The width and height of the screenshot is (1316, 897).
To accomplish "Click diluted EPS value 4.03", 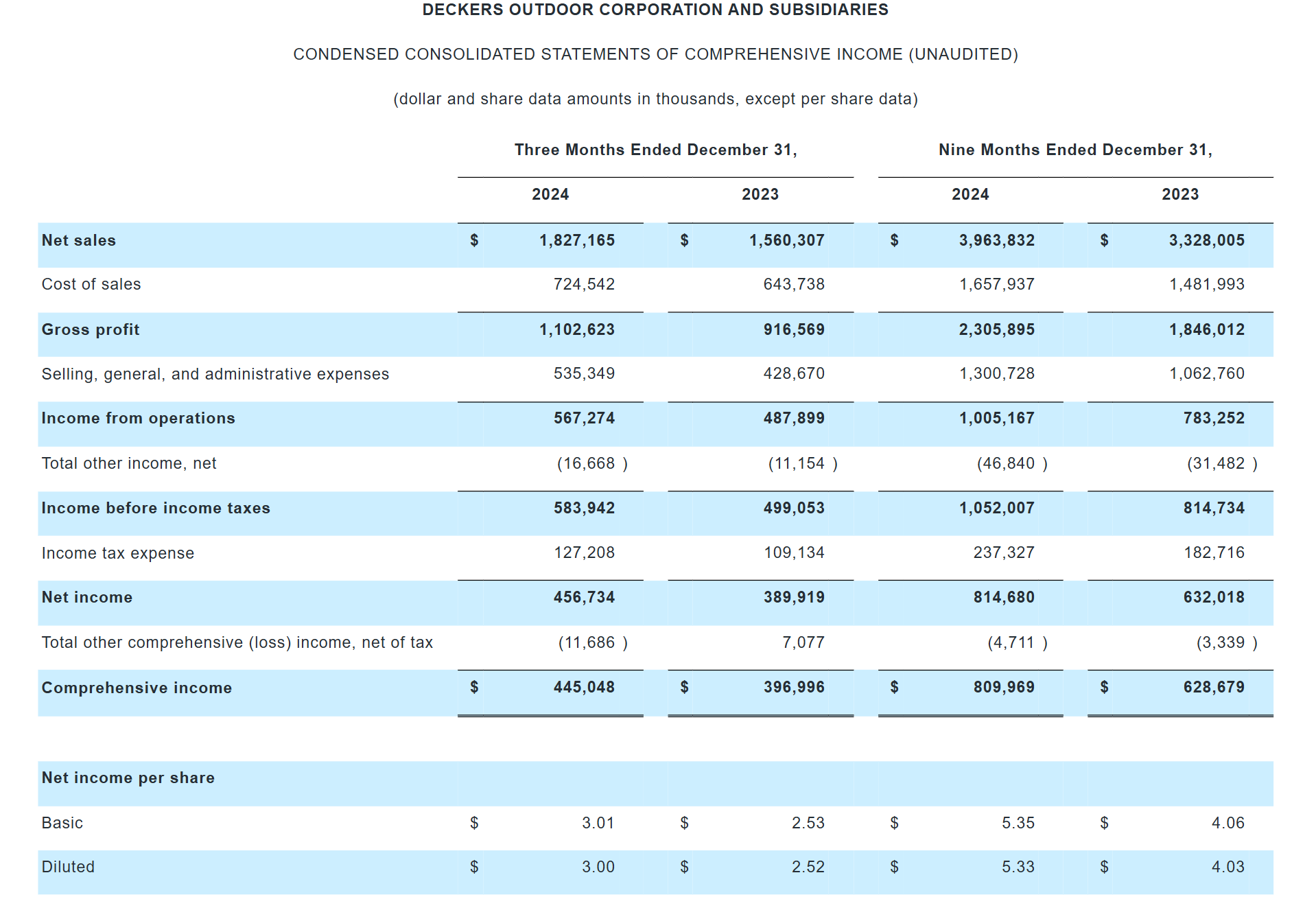I will click(1228, 867).
